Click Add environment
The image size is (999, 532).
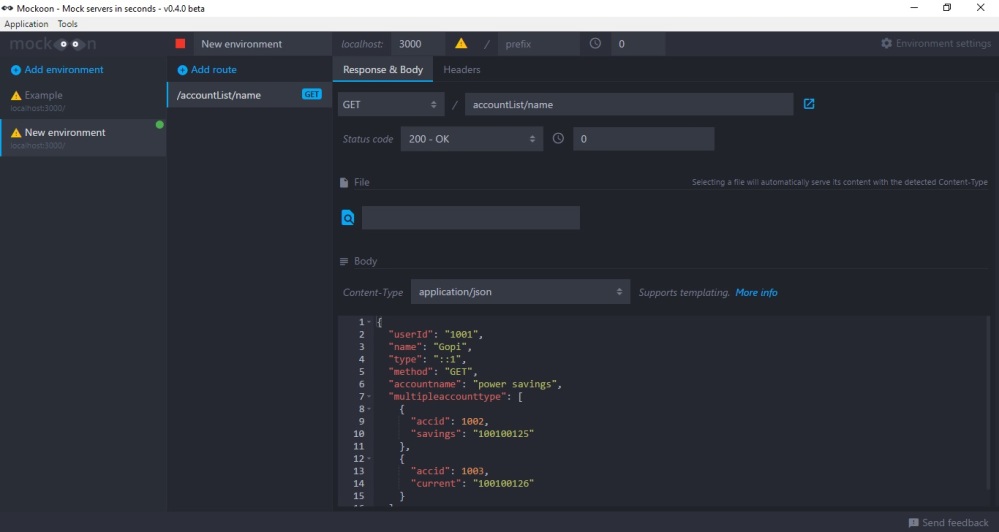pos(64,69)
